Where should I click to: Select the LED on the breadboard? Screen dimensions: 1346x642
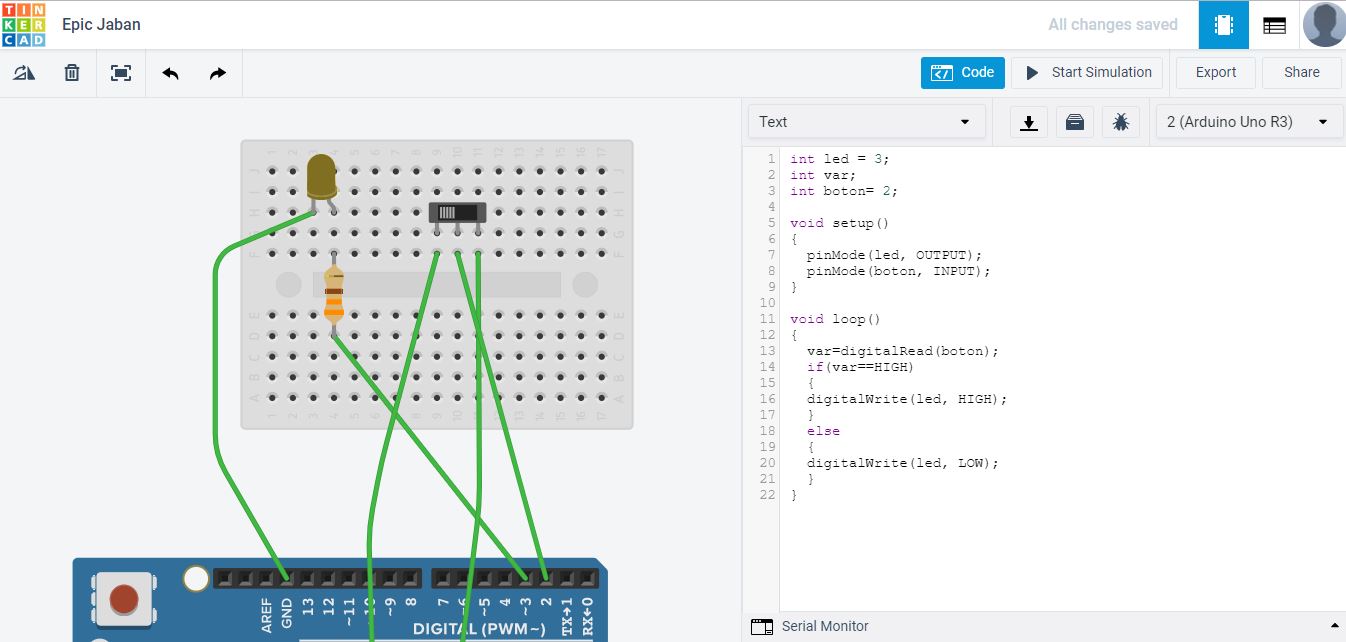[321, 178]
